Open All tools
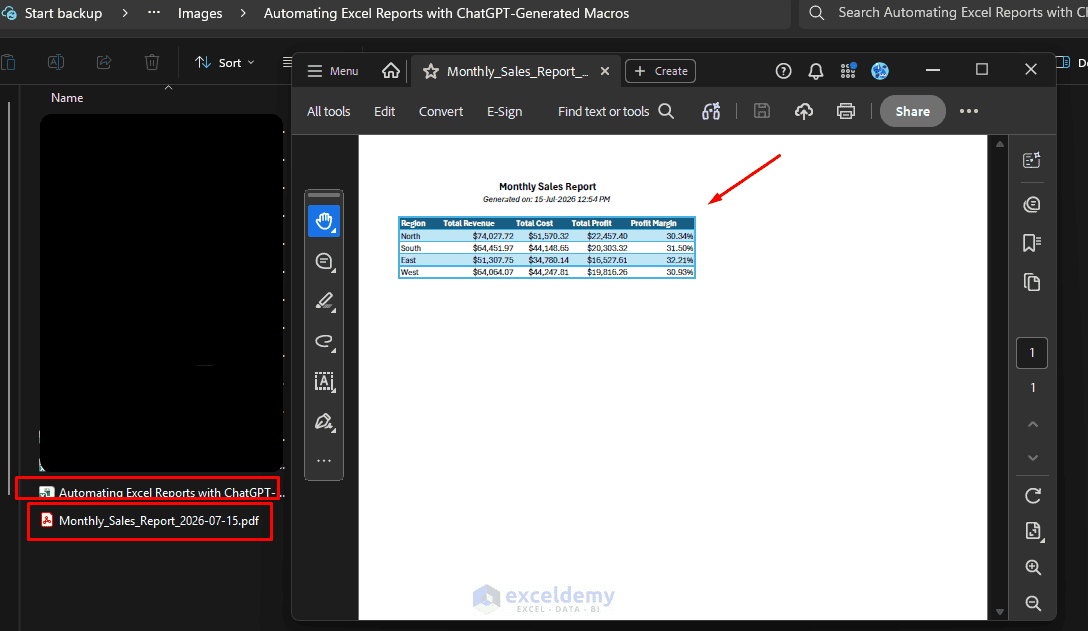 (328, 111)
